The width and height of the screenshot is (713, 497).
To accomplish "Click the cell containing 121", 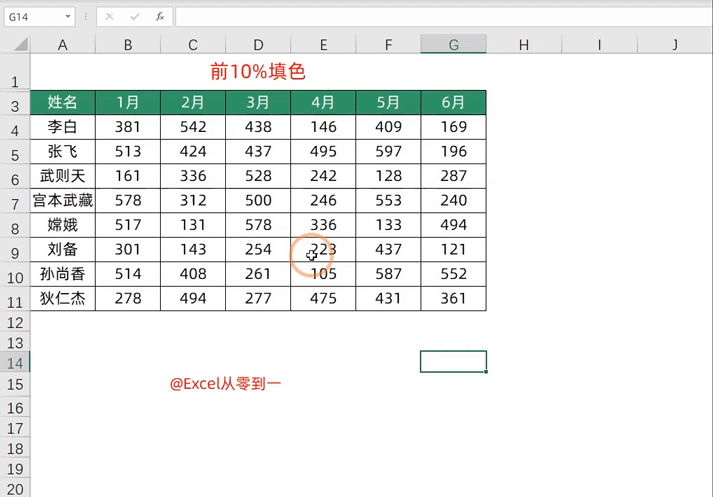I will coord(453,250).
